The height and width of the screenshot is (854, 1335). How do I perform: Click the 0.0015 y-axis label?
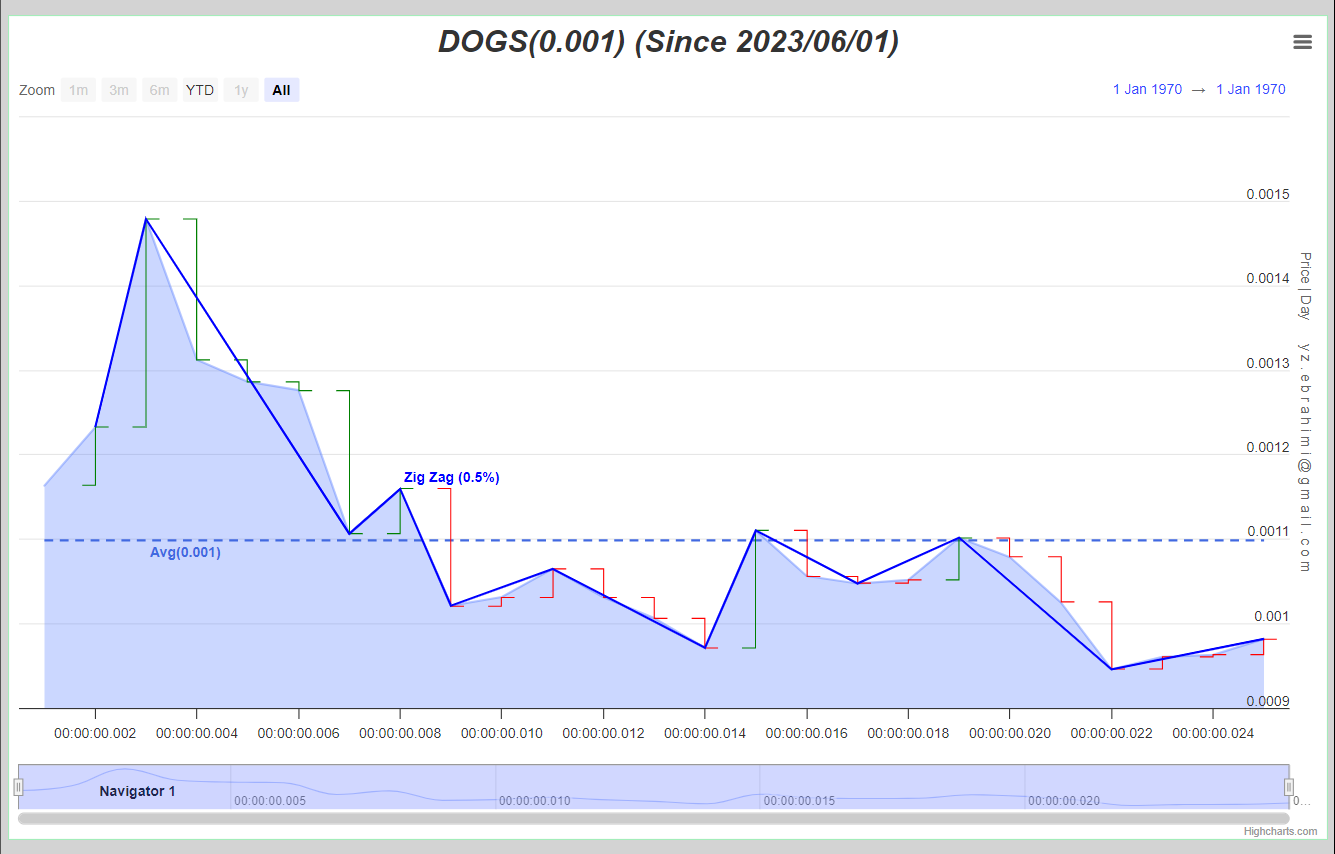click(1267, 194)
